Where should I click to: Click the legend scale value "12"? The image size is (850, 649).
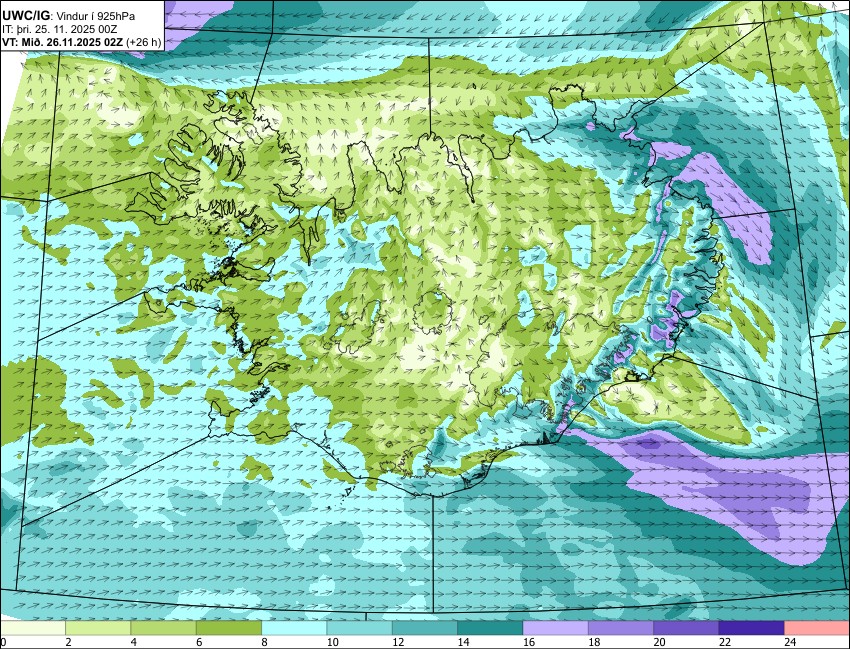click(398, 642)
